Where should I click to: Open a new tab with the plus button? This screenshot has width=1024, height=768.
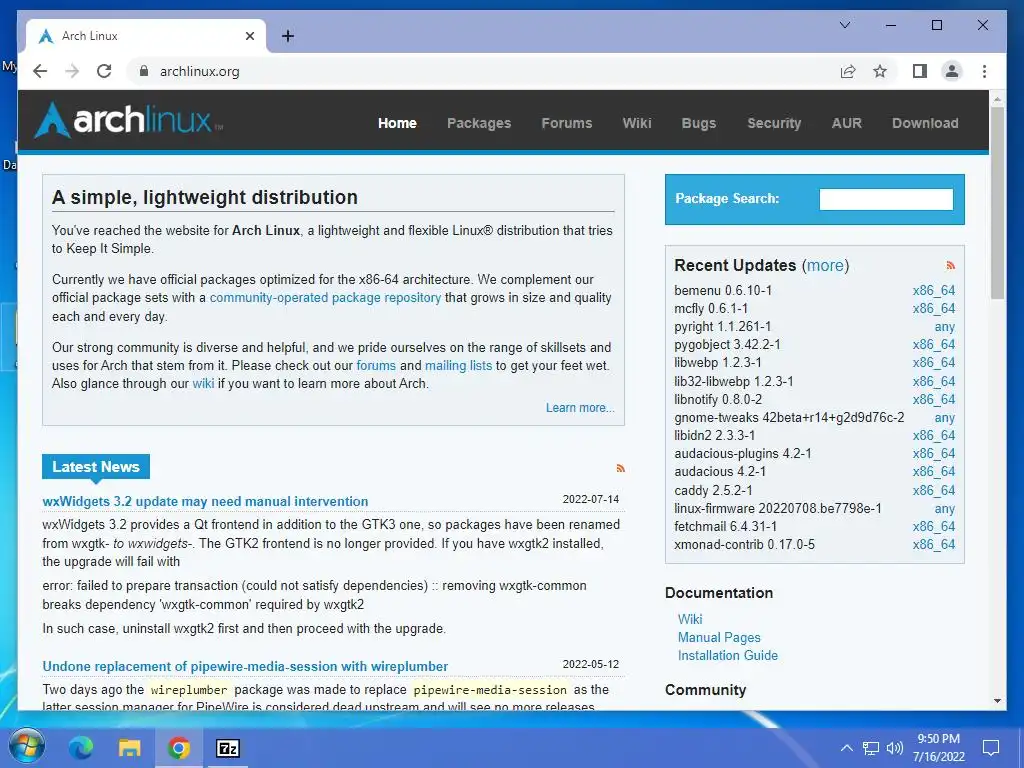coord(288,36)
